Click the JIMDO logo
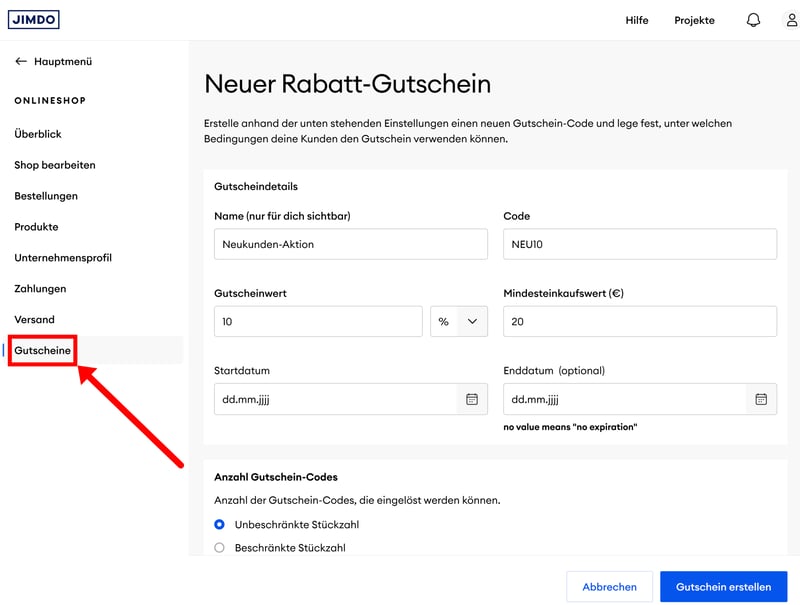The image size is (800, 605). tap(34, 20)
